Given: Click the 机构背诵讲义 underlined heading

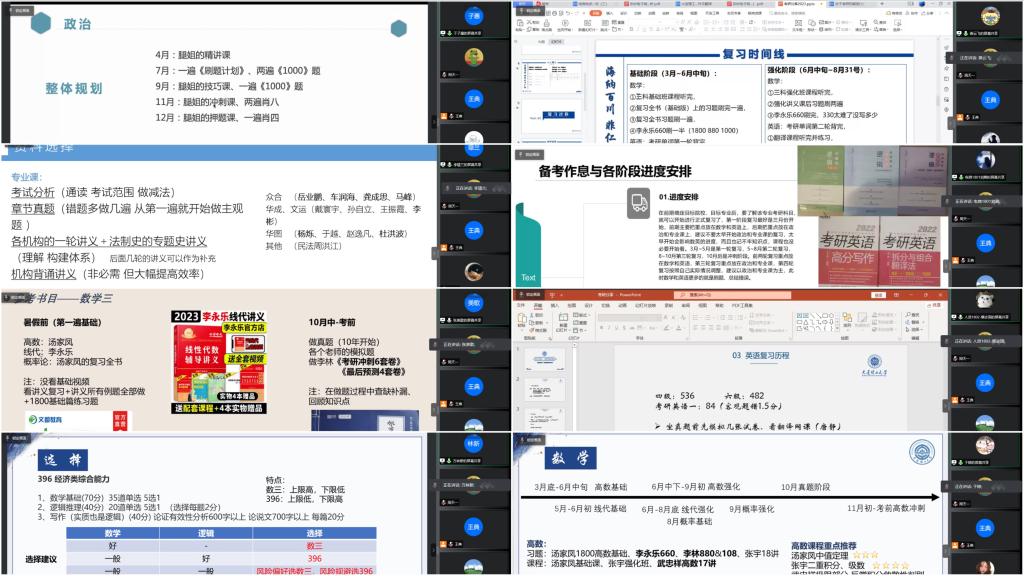Looking at the screenshot, I should [x=44, y=273].
